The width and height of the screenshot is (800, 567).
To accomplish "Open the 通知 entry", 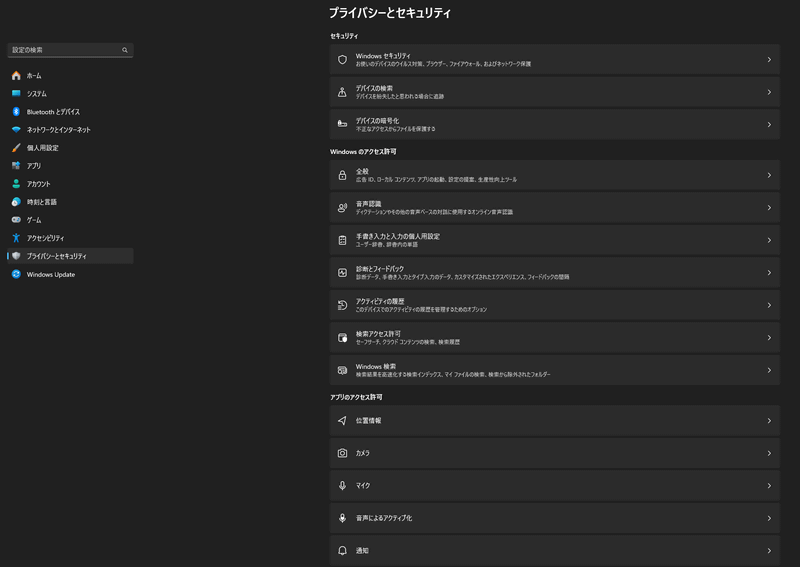I will (555, 551).
